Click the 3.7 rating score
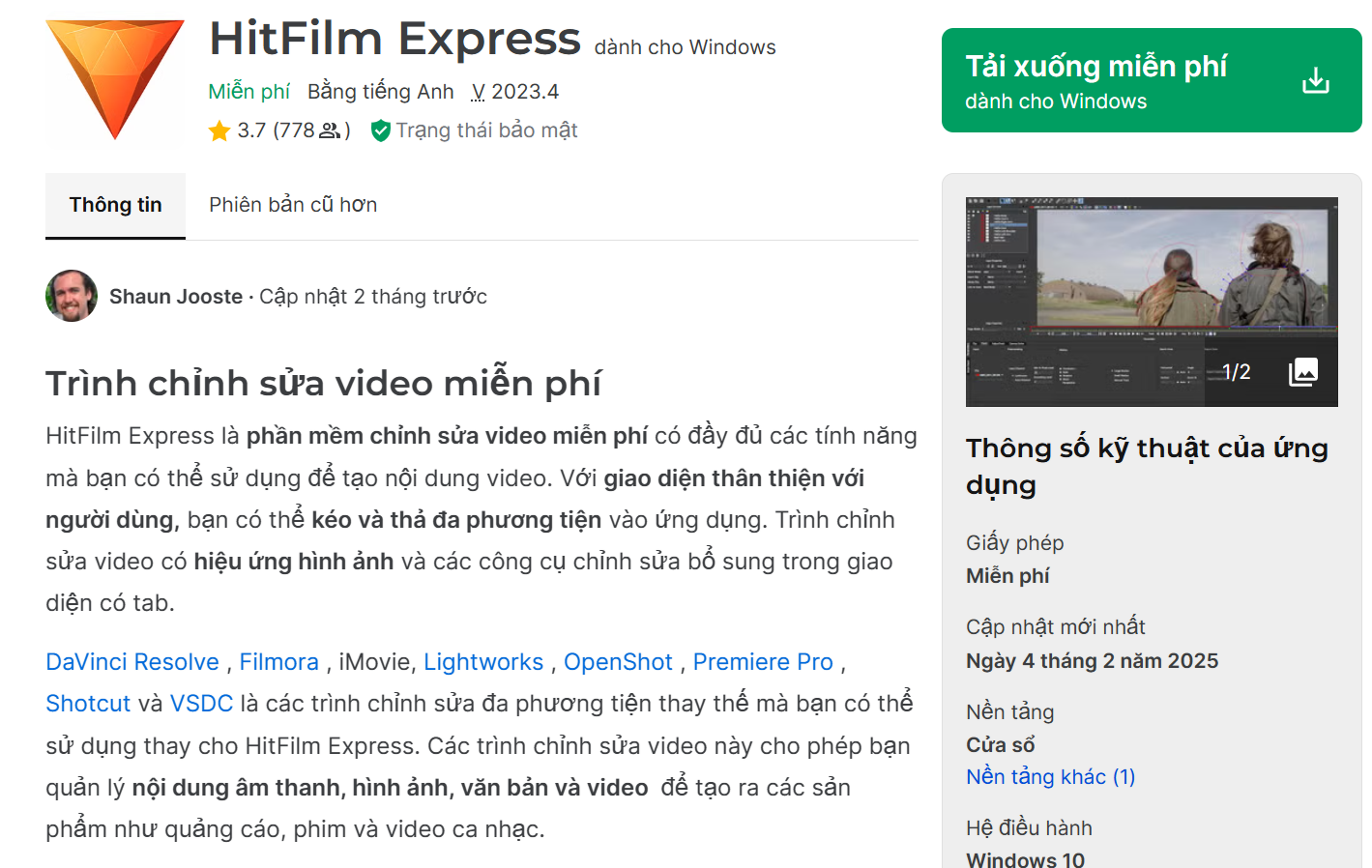 (x=251, y=130)
